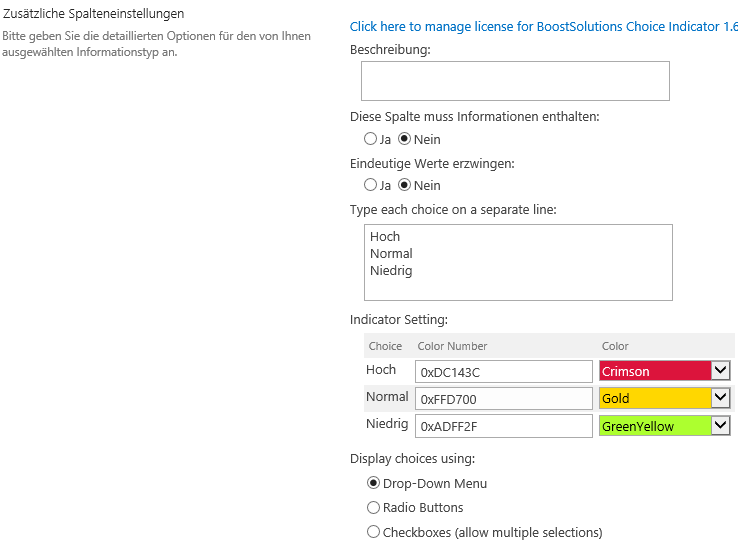Select Ja for enforce unique values

click(x=370, y=185)
